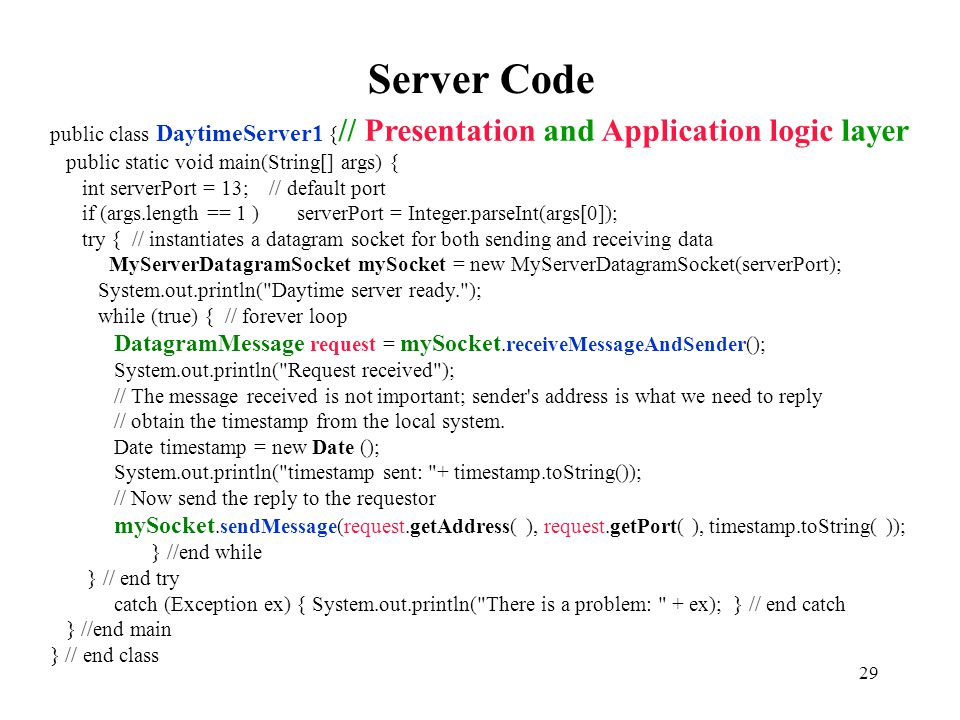
Task: Click blue receiveMessageAndSender method name
Action: pos(626,345)
